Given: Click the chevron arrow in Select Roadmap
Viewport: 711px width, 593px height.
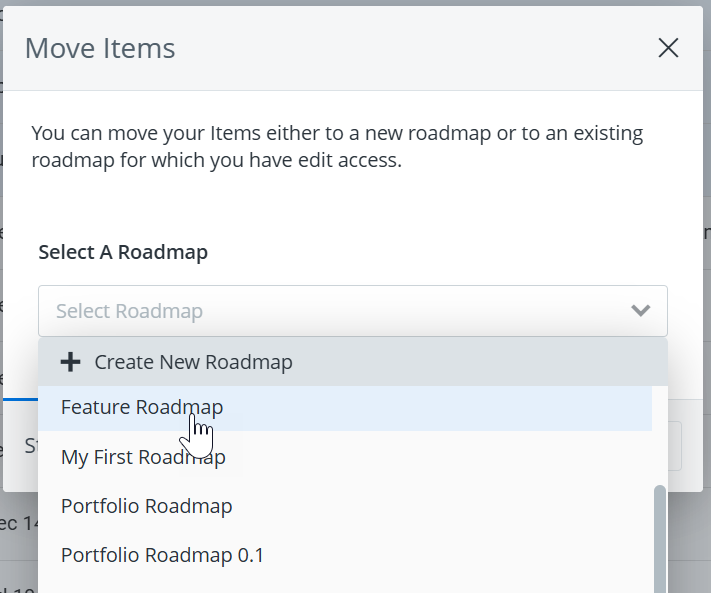Looking at the screenshot, I should 641,311.
